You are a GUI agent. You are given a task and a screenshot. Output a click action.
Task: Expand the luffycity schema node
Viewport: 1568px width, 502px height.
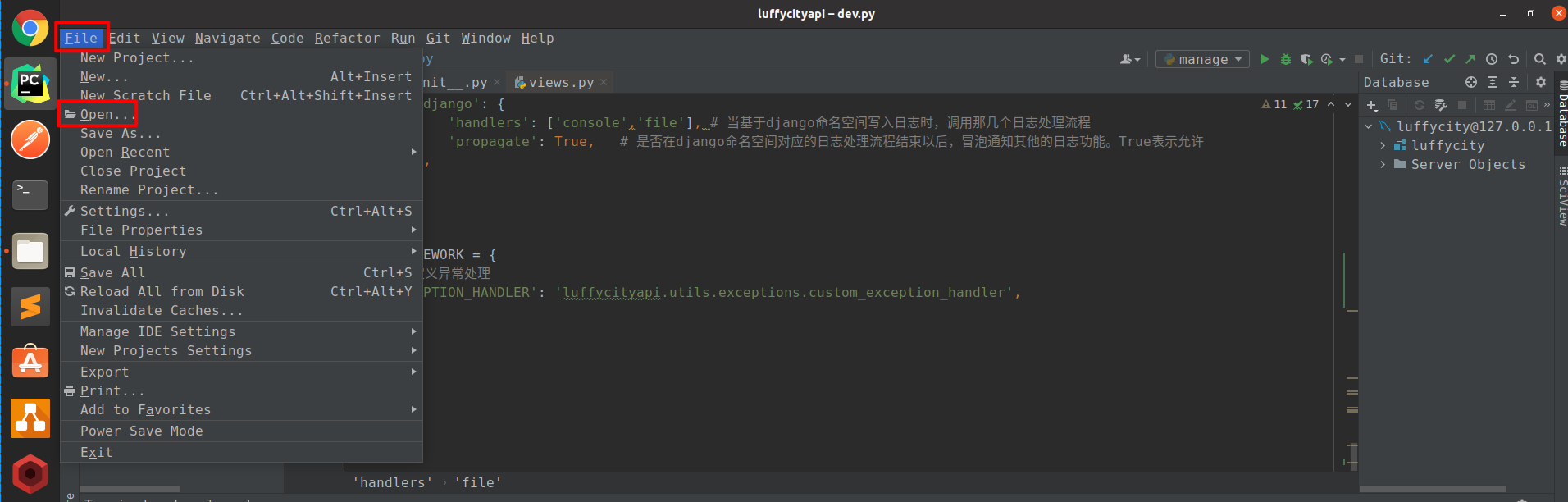(1383, 145)
